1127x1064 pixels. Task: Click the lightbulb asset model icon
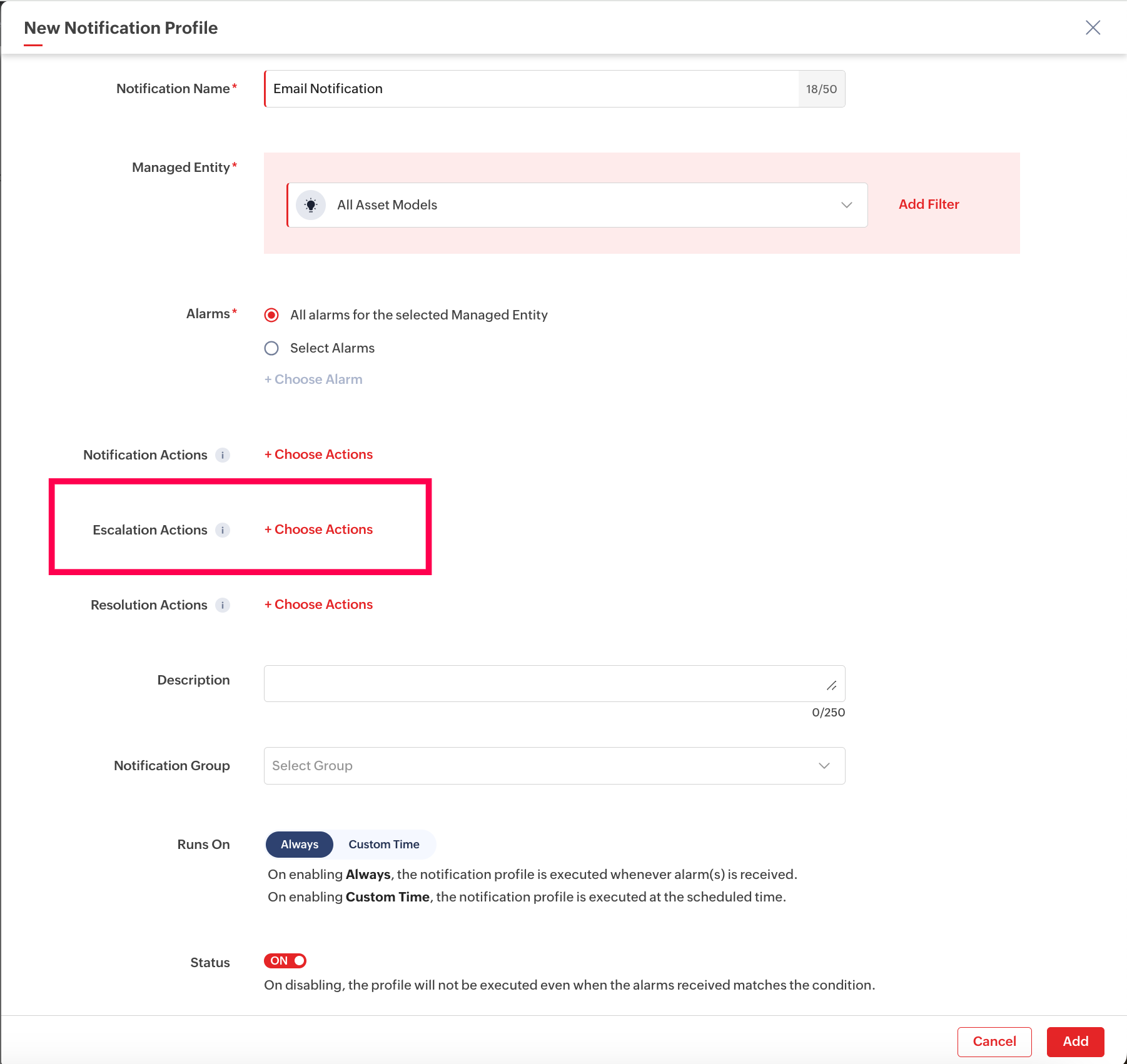pyautogui.click(x=311, y=205)
